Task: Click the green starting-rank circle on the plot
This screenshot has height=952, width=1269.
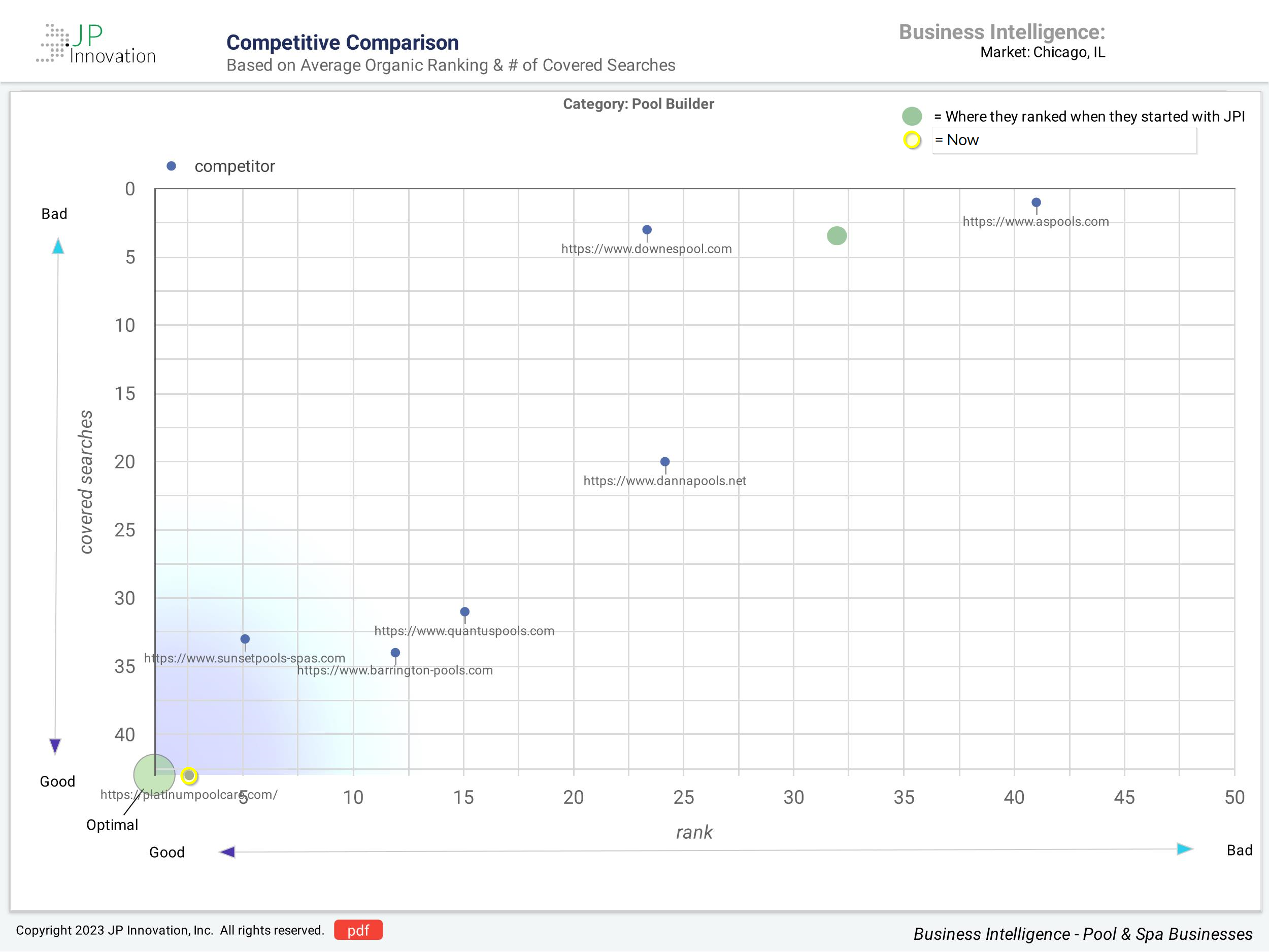Action: click(x=837, y=235)
